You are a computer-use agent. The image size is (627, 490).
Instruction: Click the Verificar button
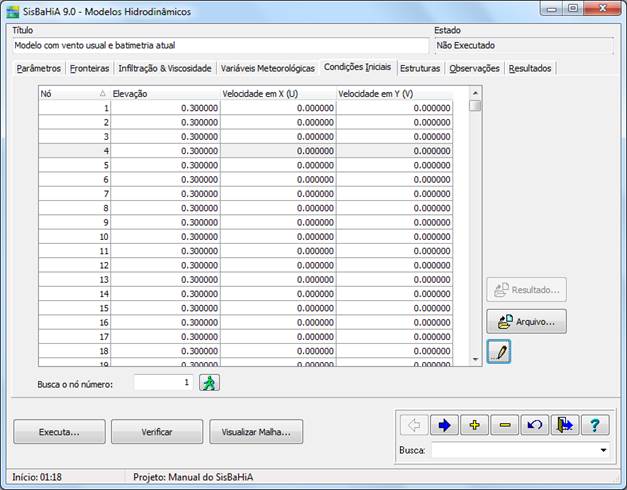157,432
